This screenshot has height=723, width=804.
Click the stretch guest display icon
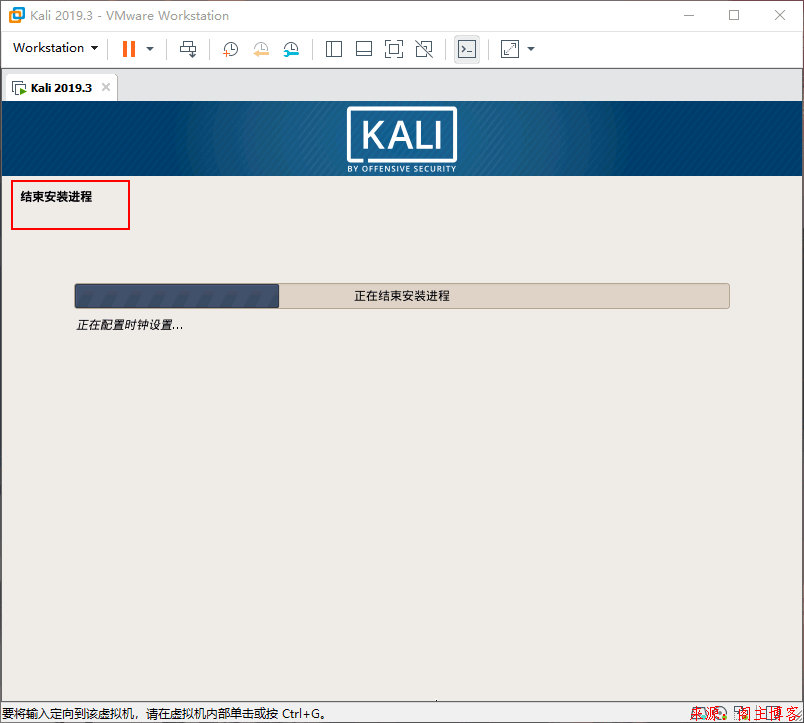click(x=510, y=49)
